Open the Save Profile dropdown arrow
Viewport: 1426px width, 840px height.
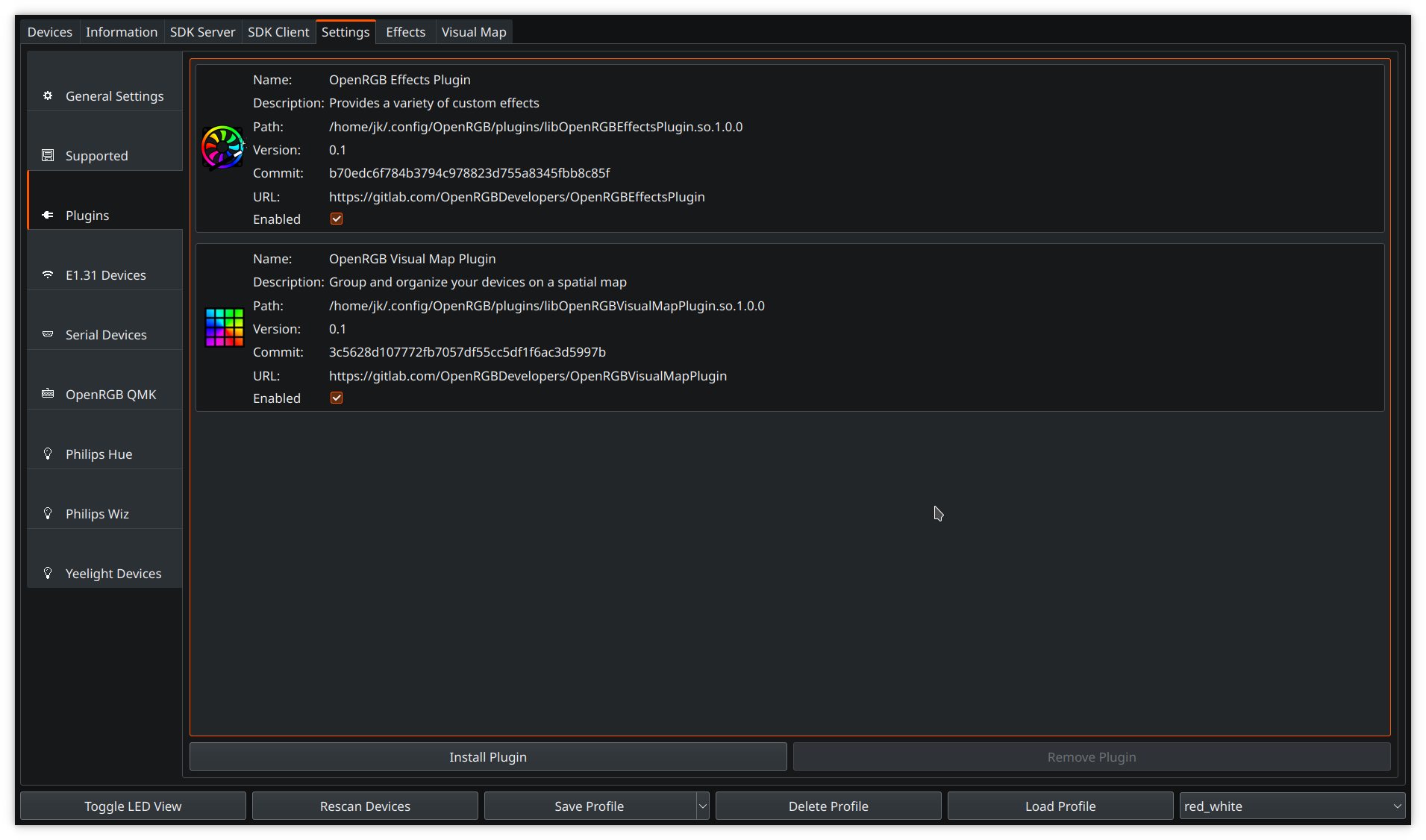(702, 806)
